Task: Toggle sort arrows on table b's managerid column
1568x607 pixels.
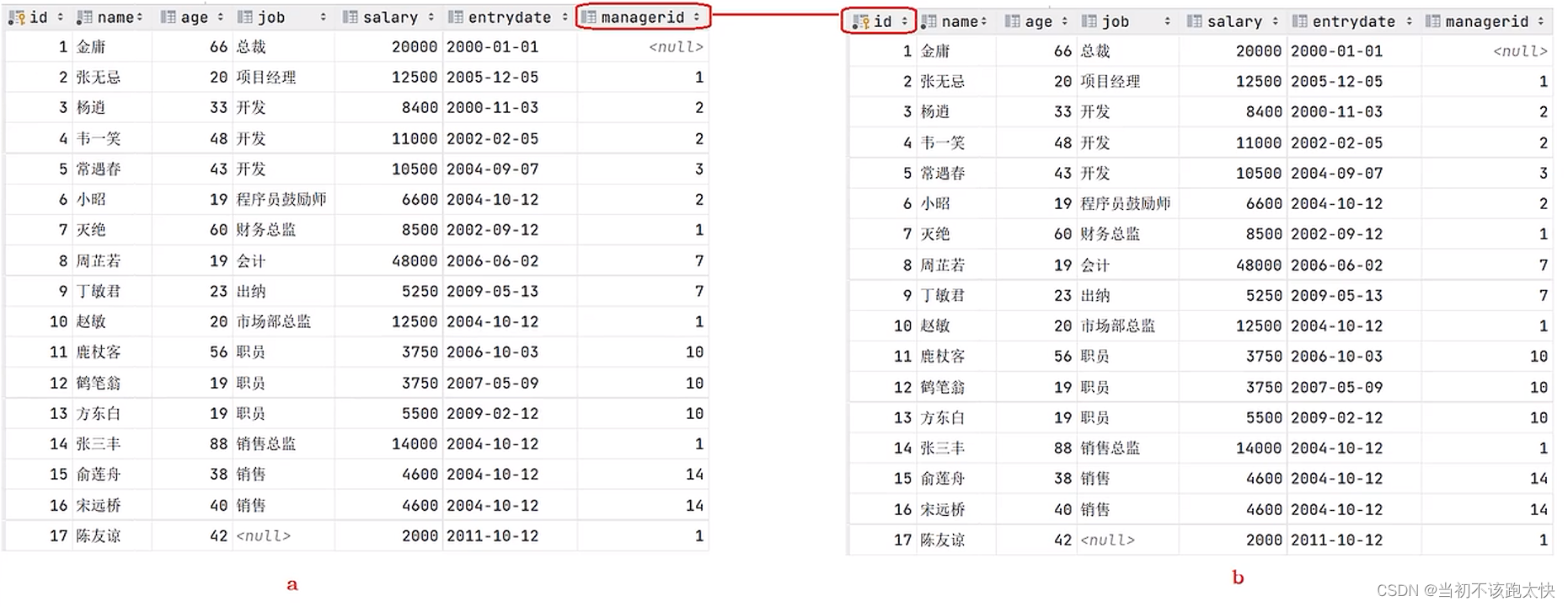Action: (1541, 21)
